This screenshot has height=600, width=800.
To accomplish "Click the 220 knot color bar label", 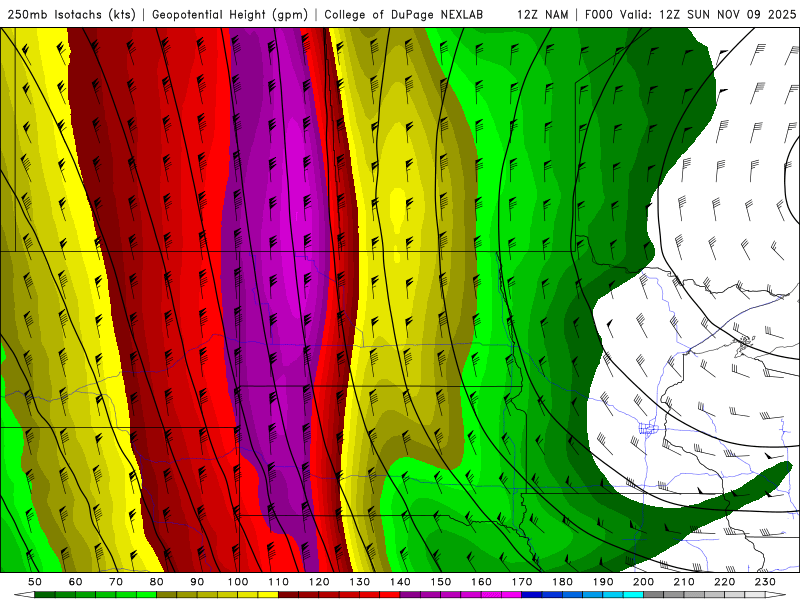I will [724, 582].
